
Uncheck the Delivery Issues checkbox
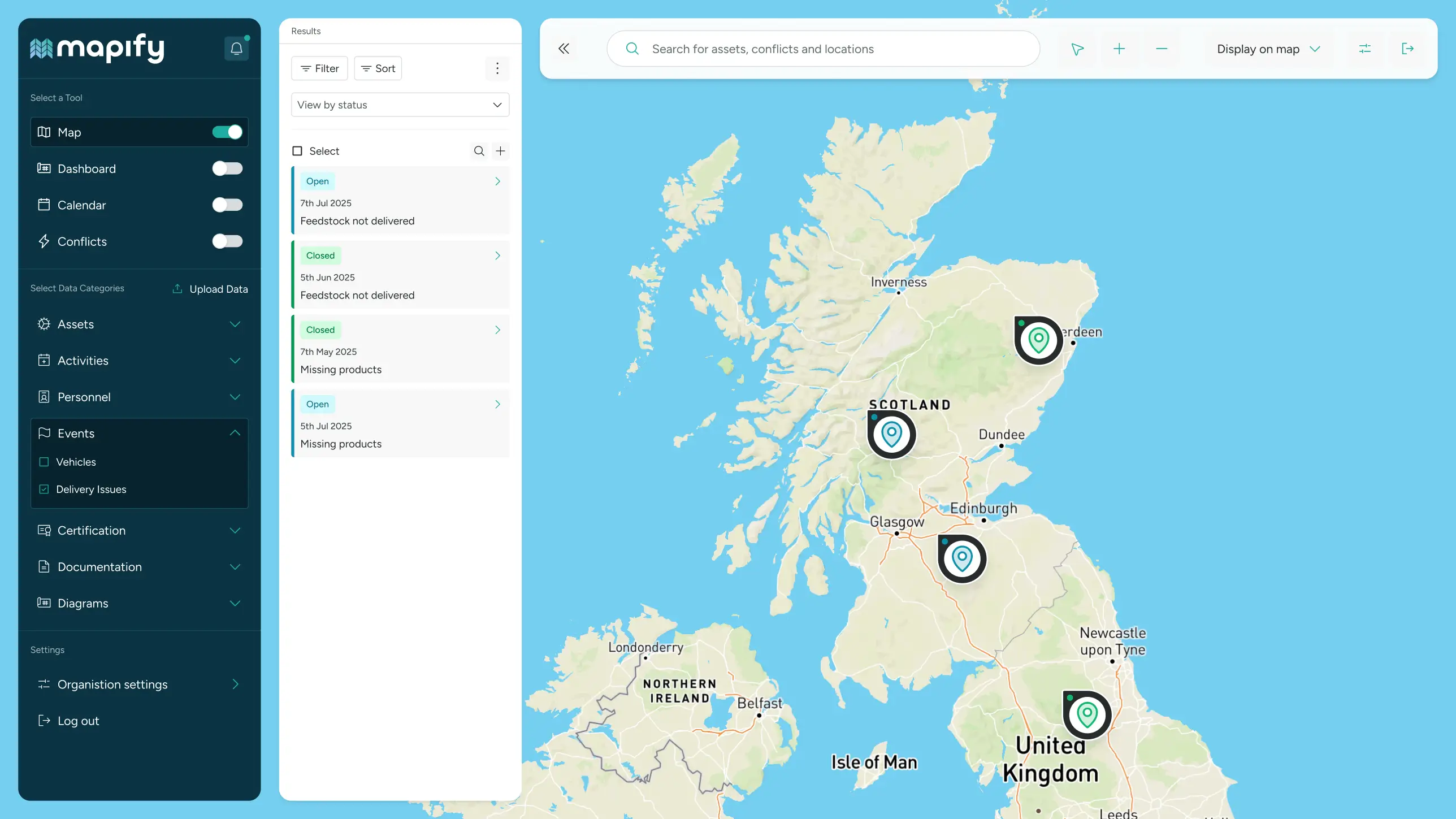tap(45, 489)
